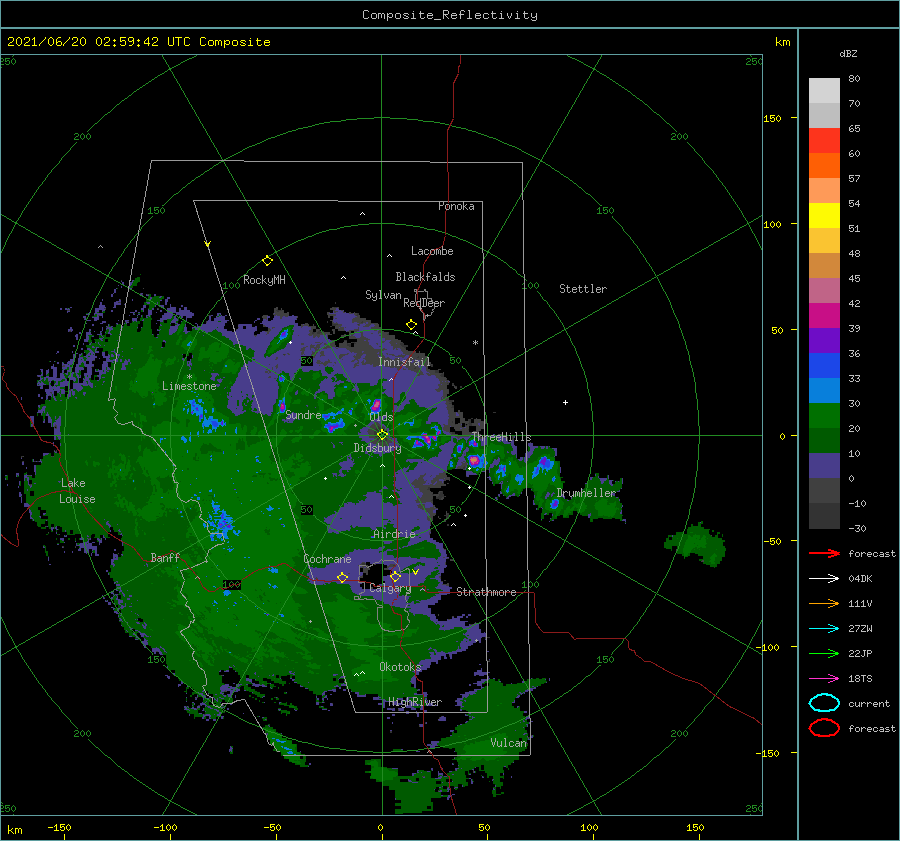Click the purple 39-36 dBZ legend swatch

[x=824, y=340]
